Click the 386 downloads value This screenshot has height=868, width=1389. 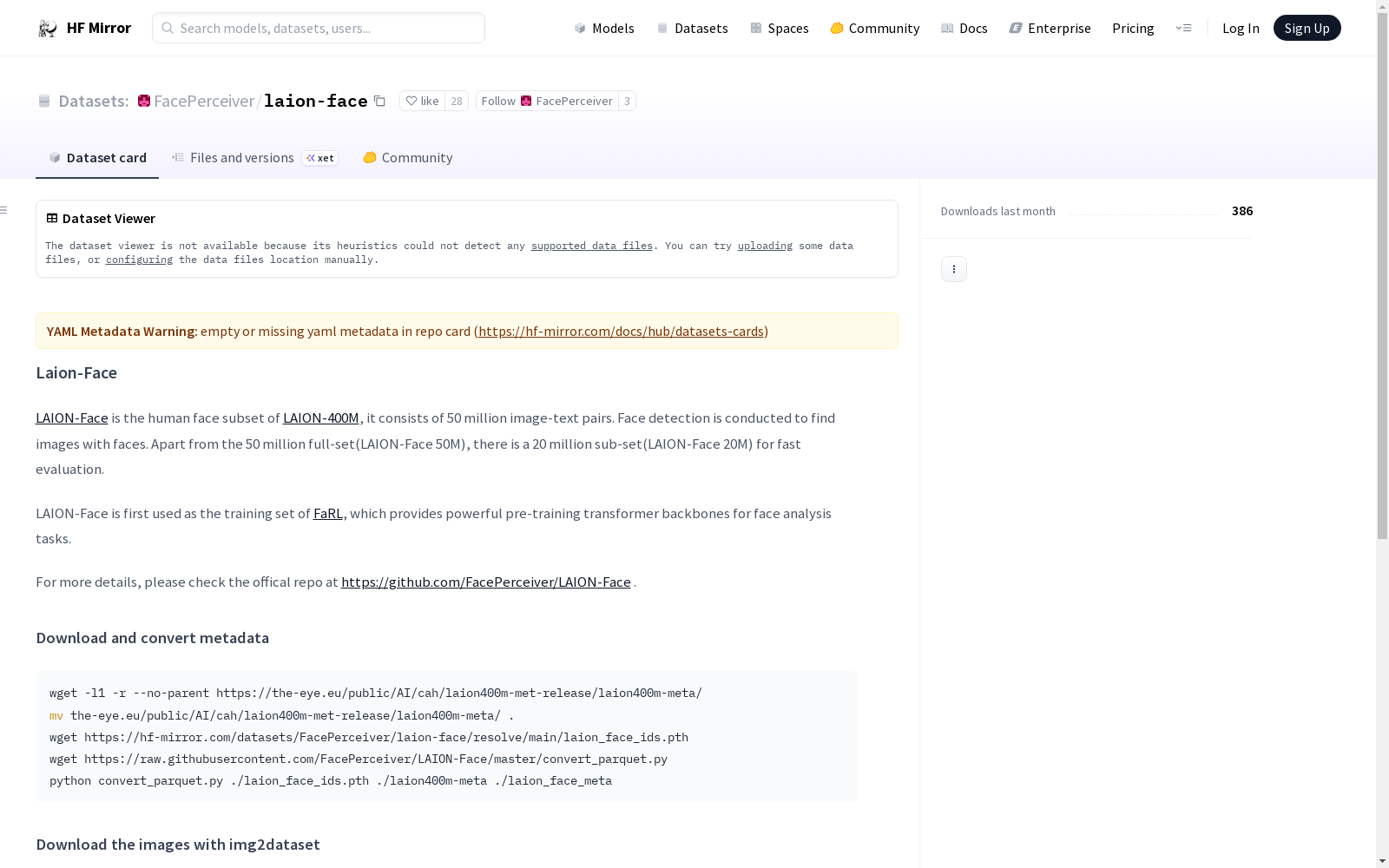pyautogui.click(x=1242, y=211)
